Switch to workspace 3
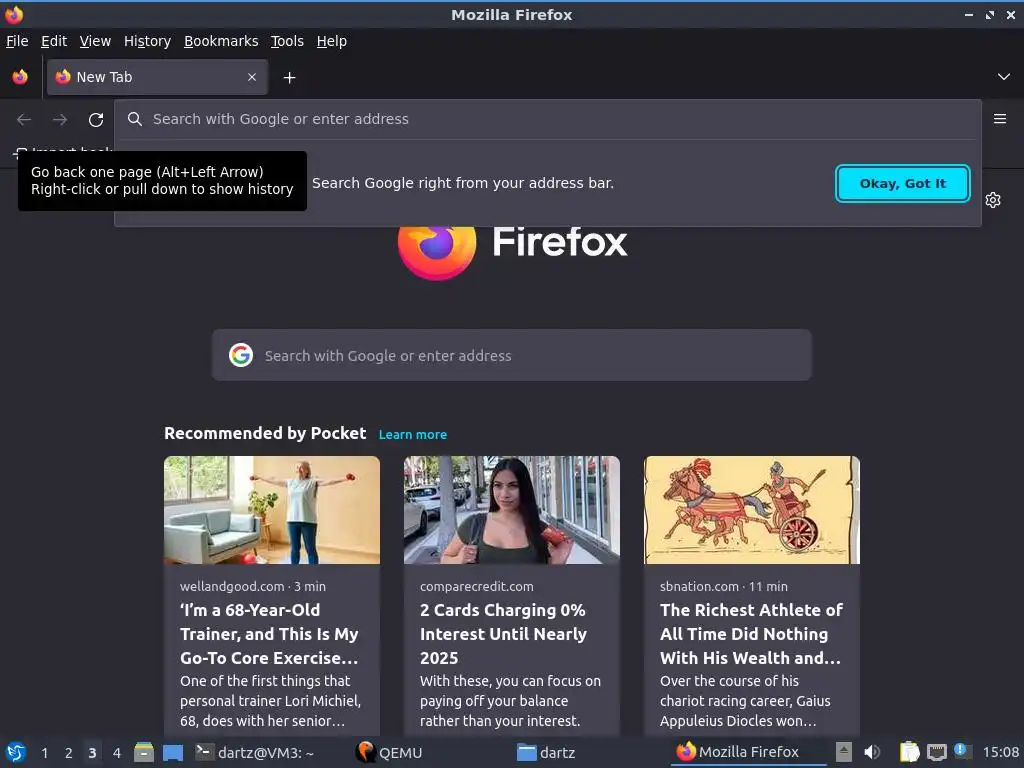1024x768 pixels. pos(92,753)
